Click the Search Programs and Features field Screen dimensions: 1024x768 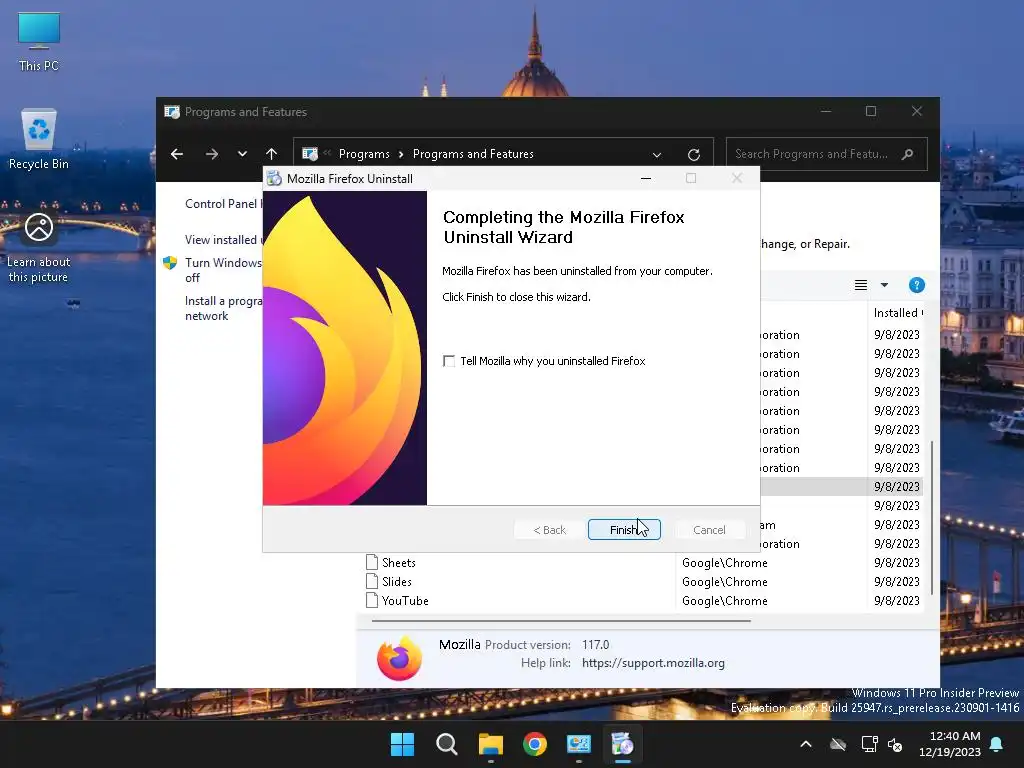click(826, 154)
